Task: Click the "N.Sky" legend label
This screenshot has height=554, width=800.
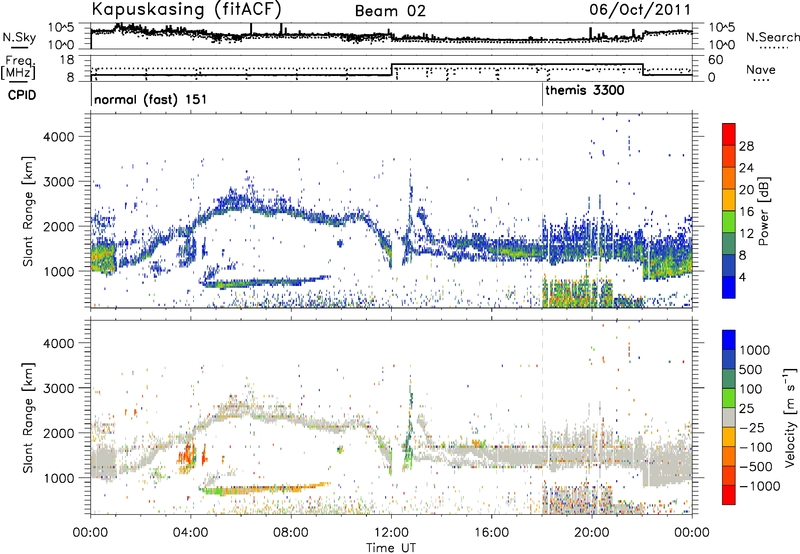Action: [x=19, y=37]
